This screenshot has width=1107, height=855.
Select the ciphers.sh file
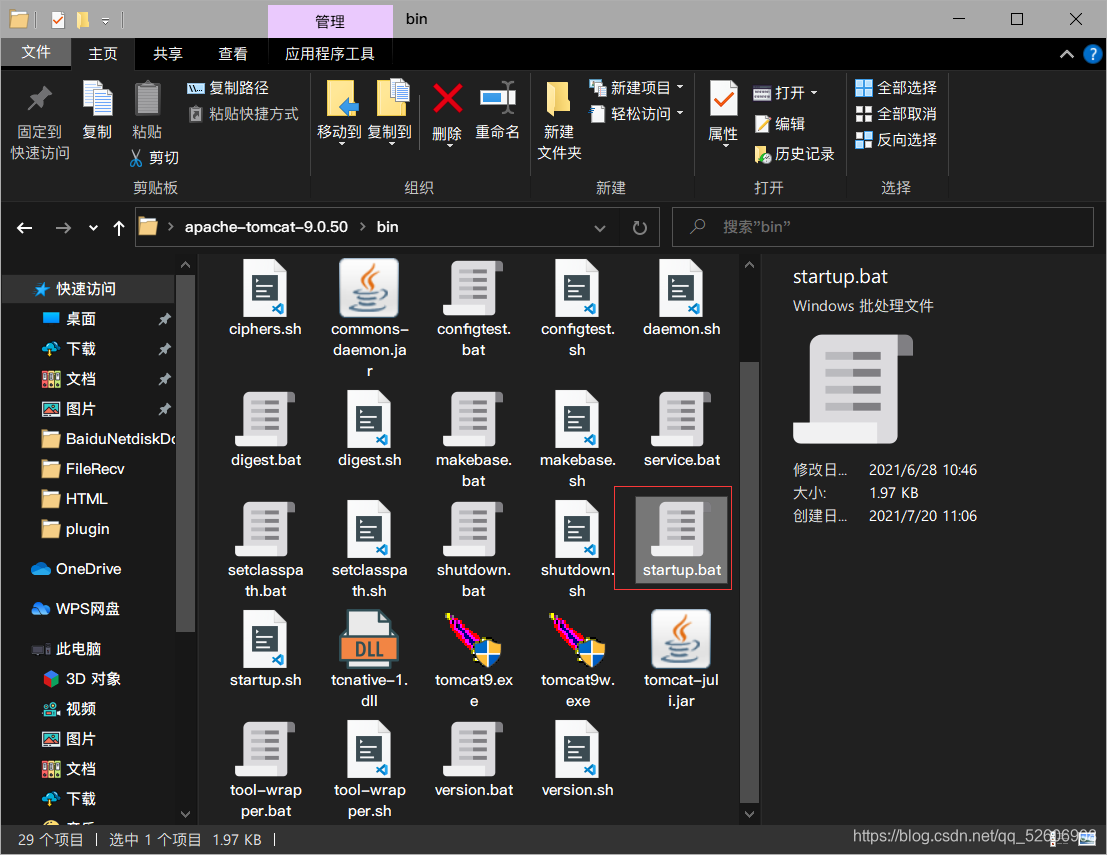pos(265,298)
